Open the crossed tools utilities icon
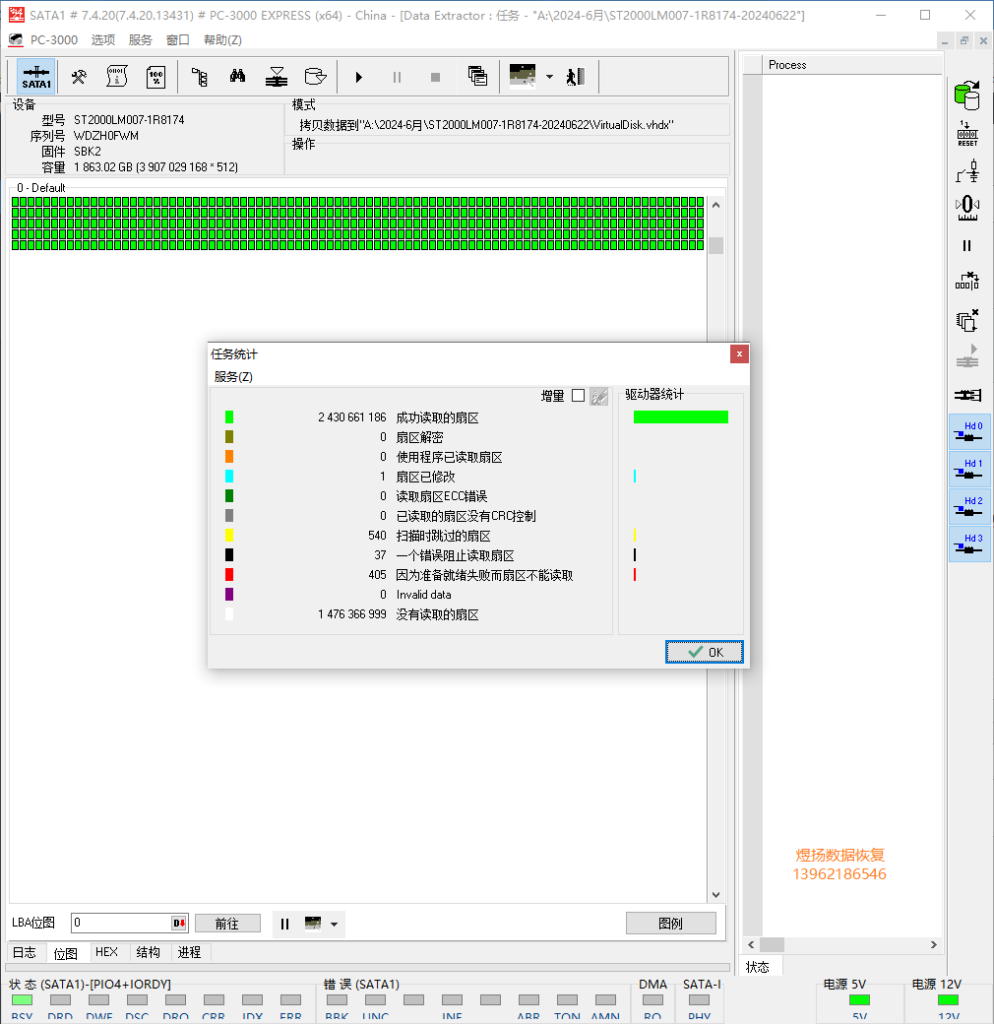 79,77
